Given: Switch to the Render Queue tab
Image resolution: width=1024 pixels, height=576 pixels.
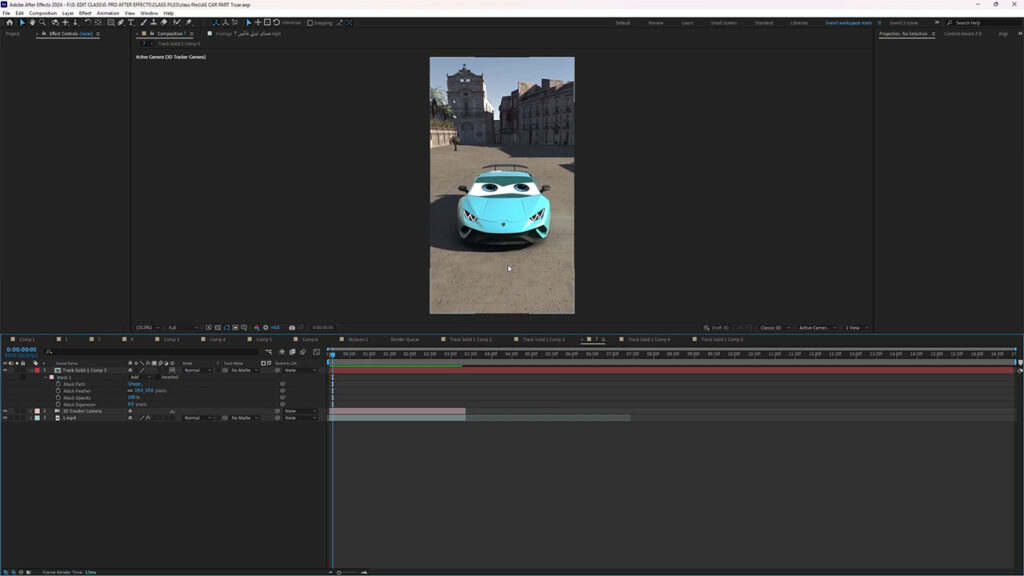Looking at the screenshot, I should pyautogui.click(x=405, y=339).
